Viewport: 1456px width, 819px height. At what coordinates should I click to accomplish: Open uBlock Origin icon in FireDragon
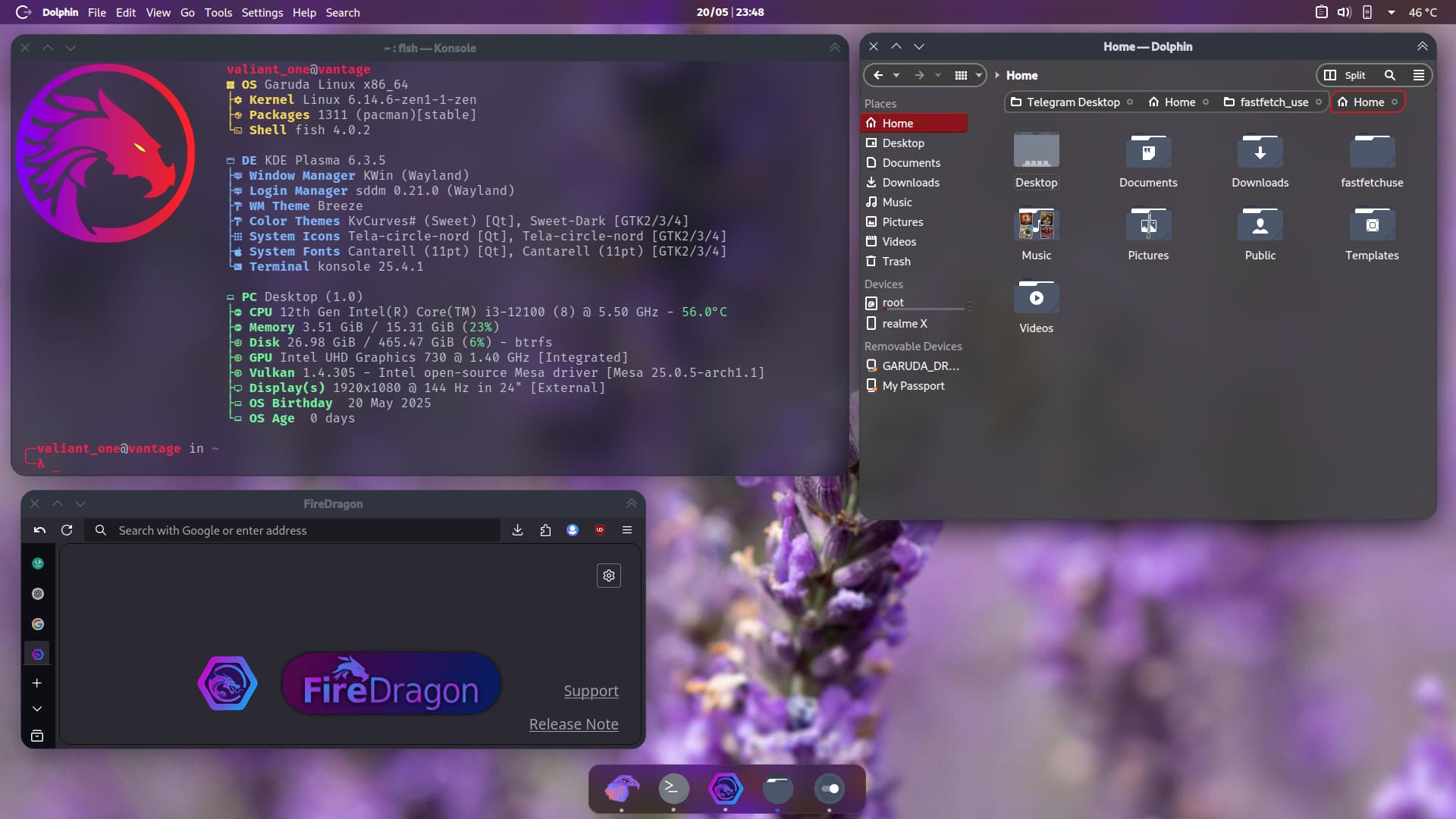point(600,530)
